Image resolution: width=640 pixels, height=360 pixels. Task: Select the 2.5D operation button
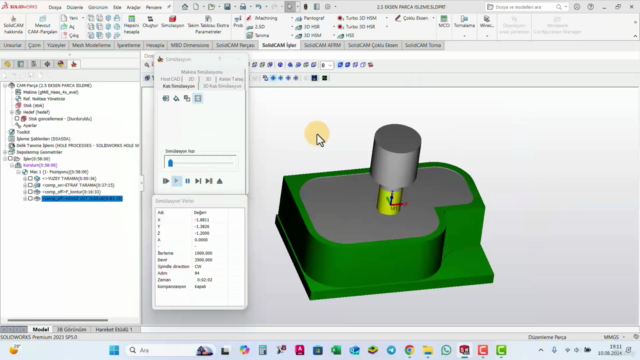point(256,27)
